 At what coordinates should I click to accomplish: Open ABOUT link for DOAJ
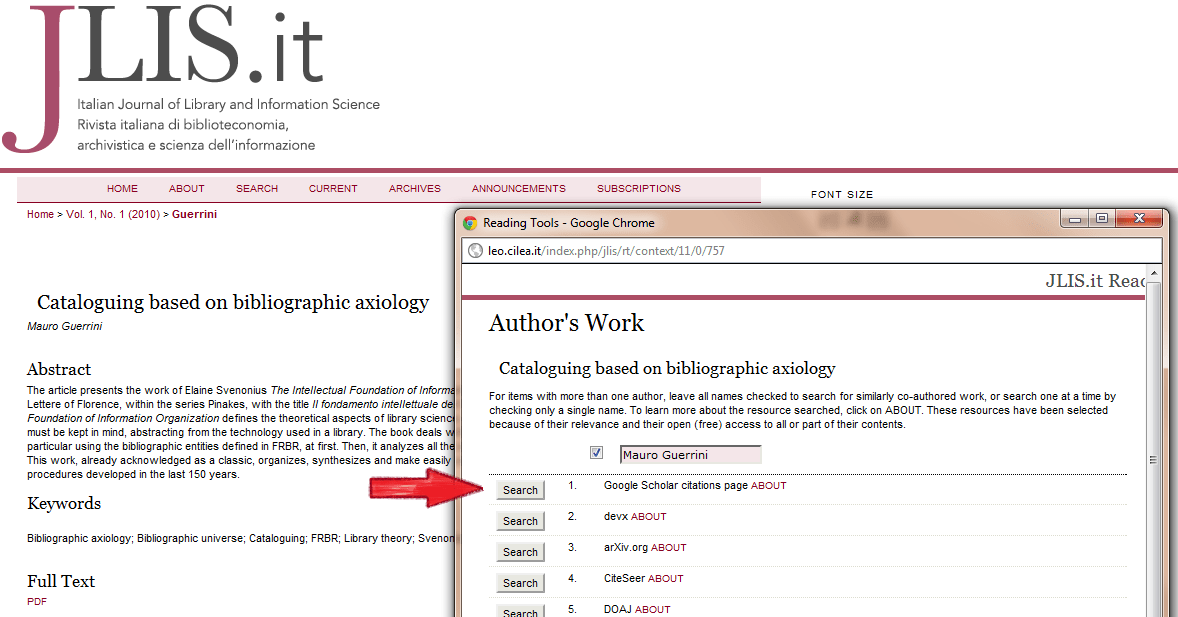coord(652,609)
